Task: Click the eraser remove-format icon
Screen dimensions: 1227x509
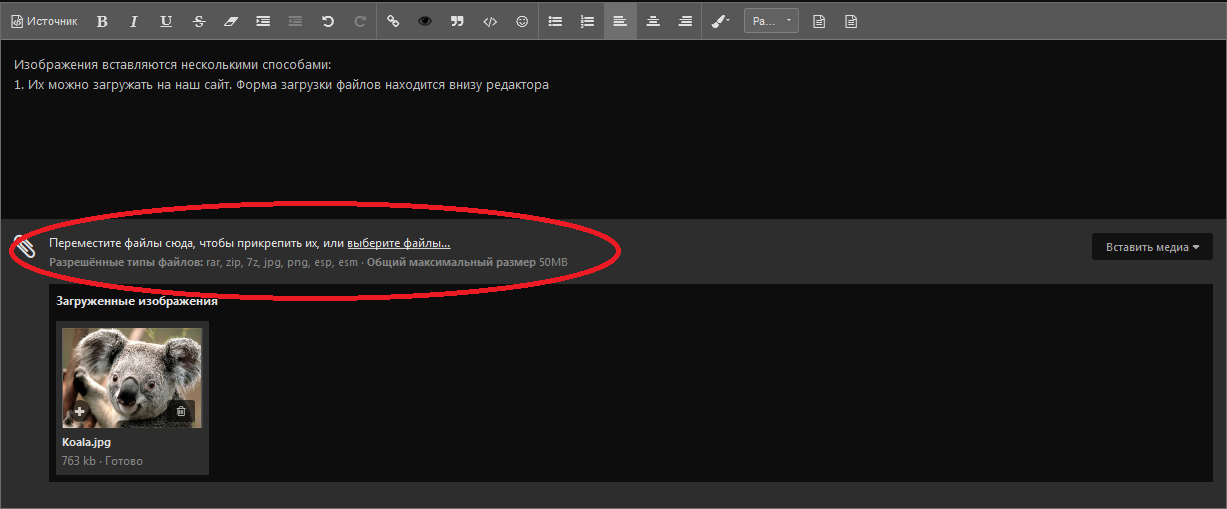Action: [x=231, y=21]
